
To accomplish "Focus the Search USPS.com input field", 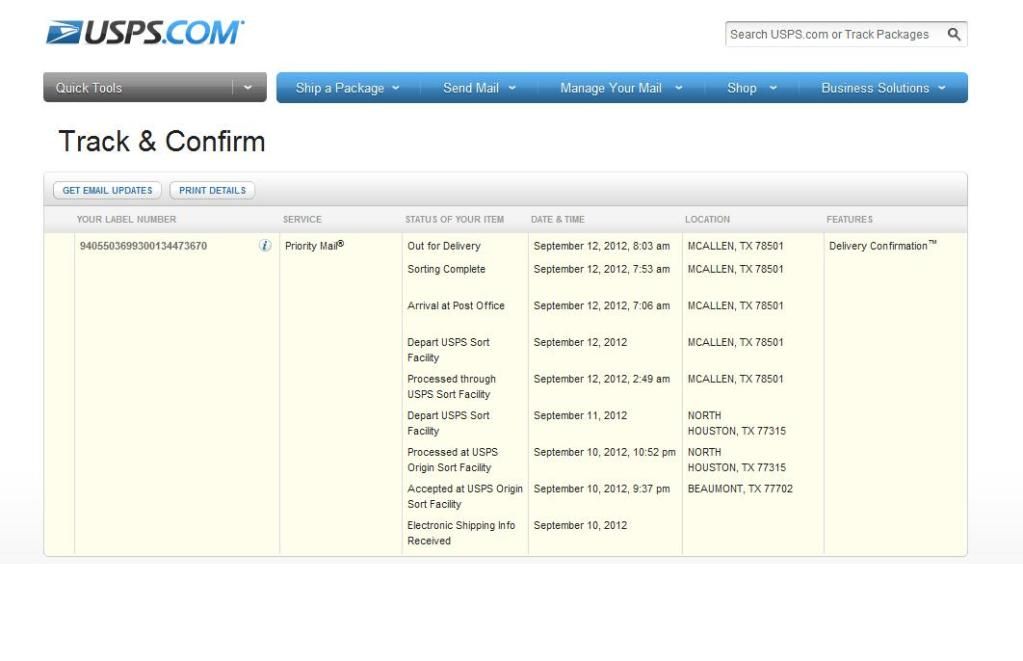I will click(x=830, y=34).
